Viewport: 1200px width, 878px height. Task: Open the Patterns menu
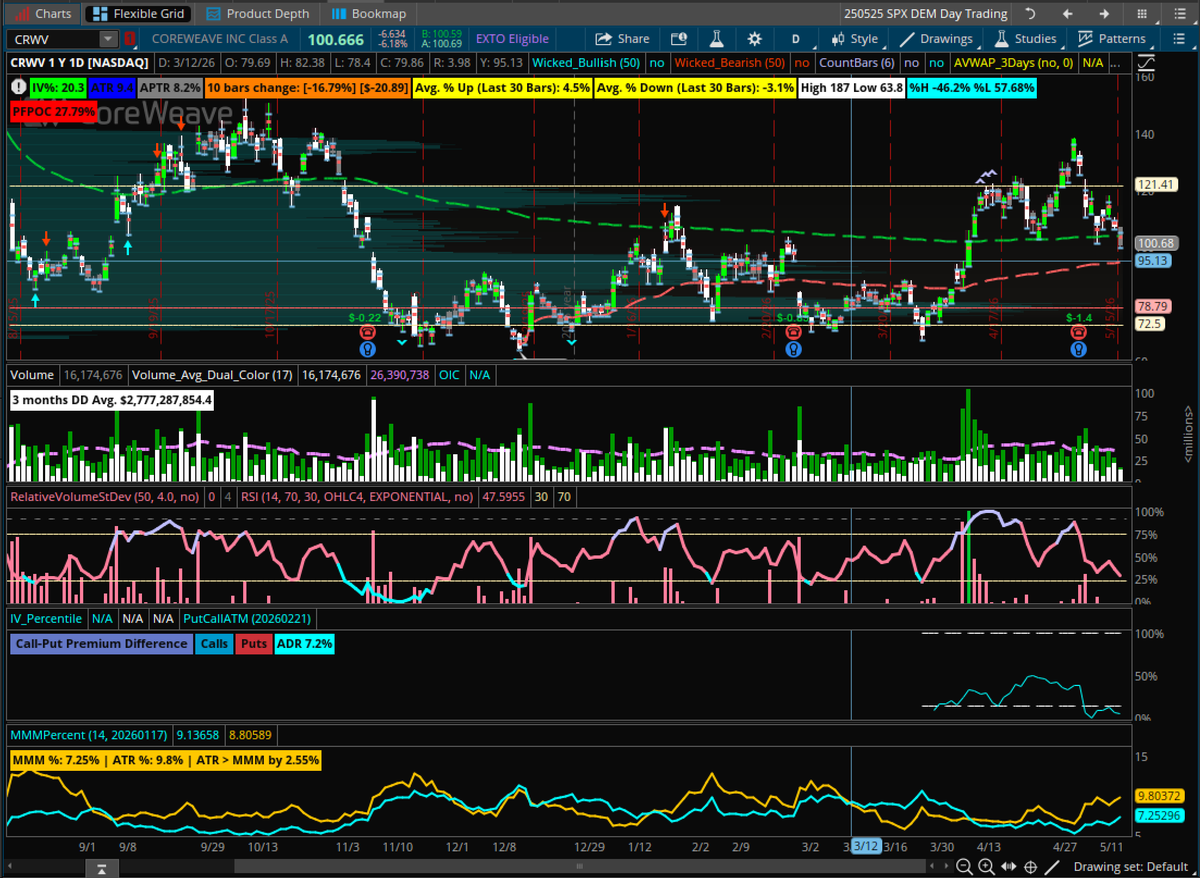coord(1111,39)
